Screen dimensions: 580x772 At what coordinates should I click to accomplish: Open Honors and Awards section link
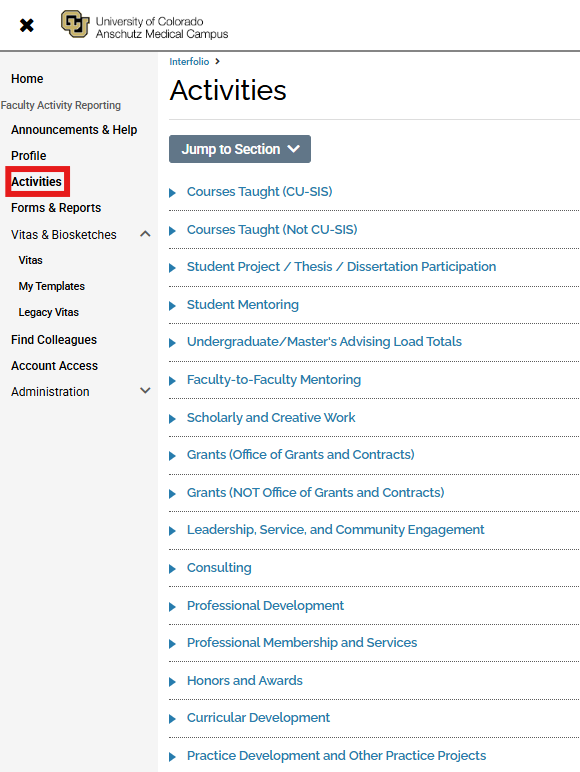pos(245,680)
